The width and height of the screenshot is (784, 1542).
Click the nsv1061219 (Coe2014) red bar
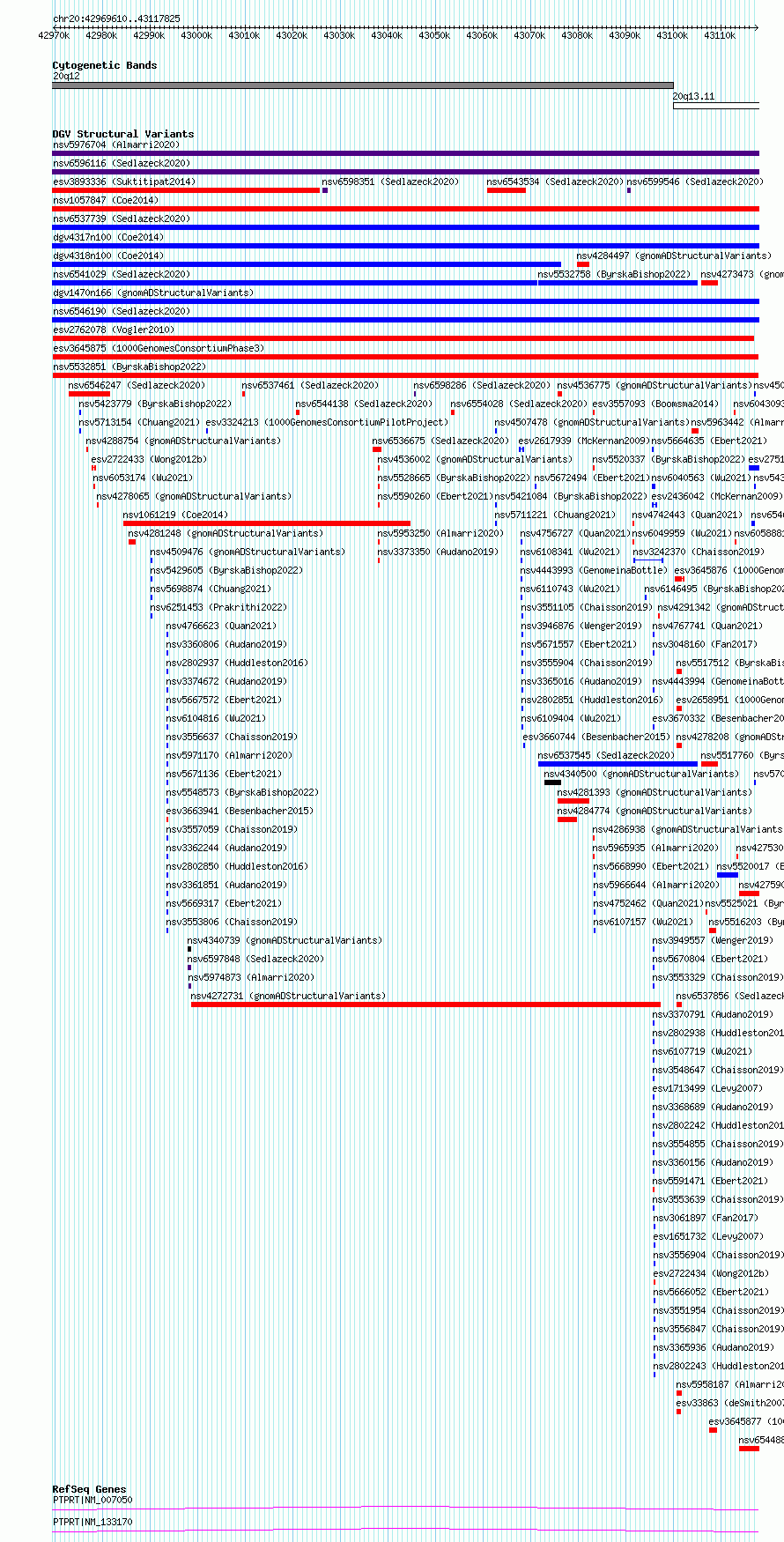(267, 523)
